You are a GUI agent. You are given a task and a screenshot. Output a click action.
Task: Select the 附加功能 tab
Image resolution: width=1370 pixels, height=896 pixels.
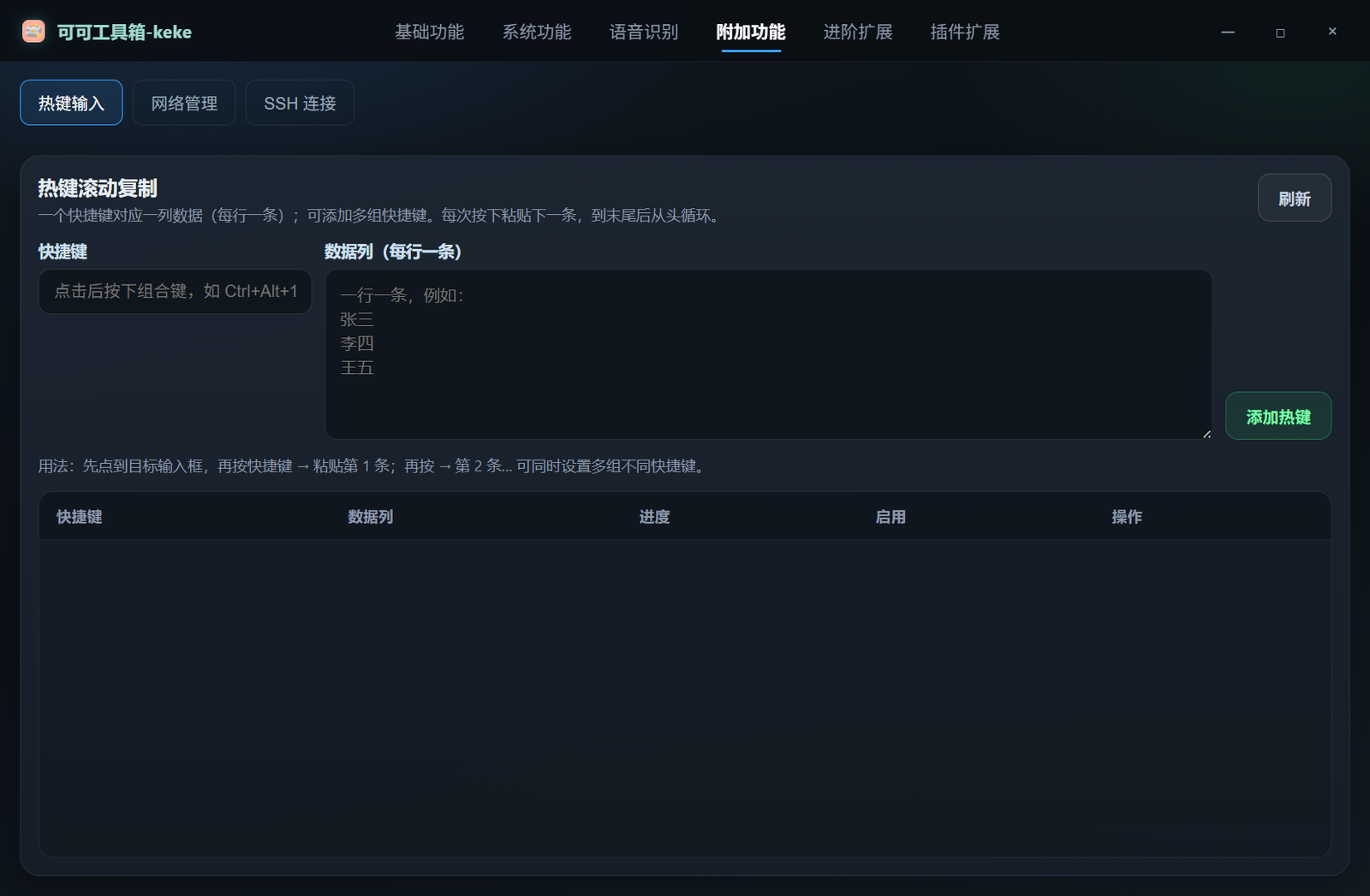coord(751,32)
